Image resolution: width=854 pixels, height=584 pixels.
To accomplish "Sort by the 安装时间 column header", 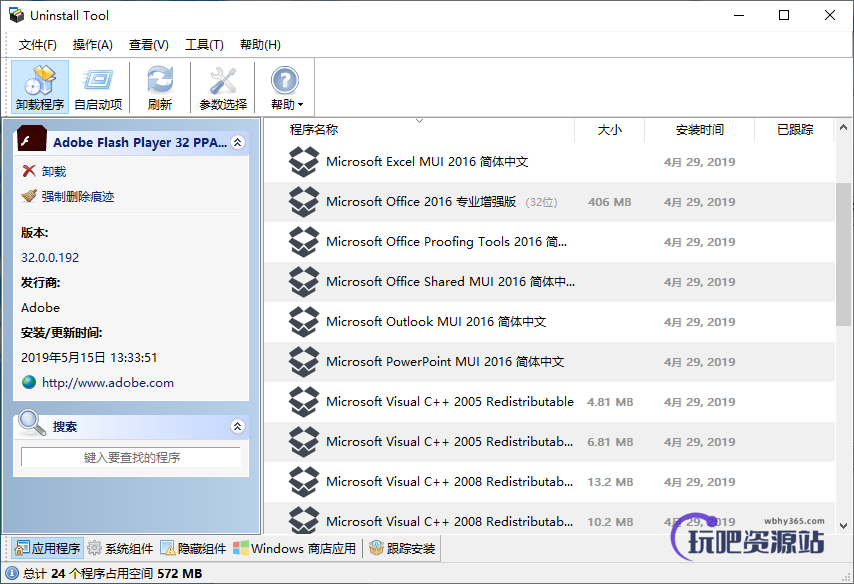I will click(699, 130).
